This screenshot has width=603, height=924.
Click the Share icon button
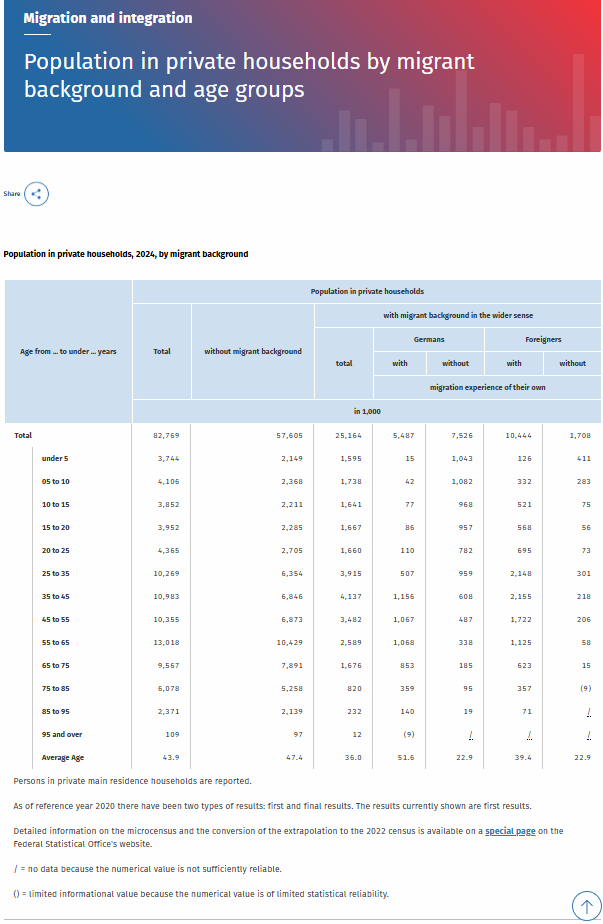point(37,194)
